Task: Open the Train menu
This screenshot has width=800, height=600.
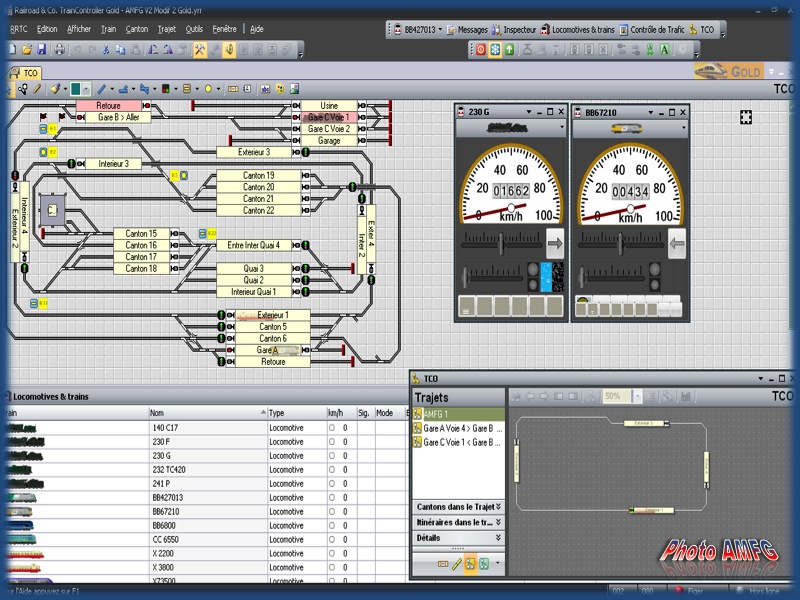Action: [x=109, y=29]
